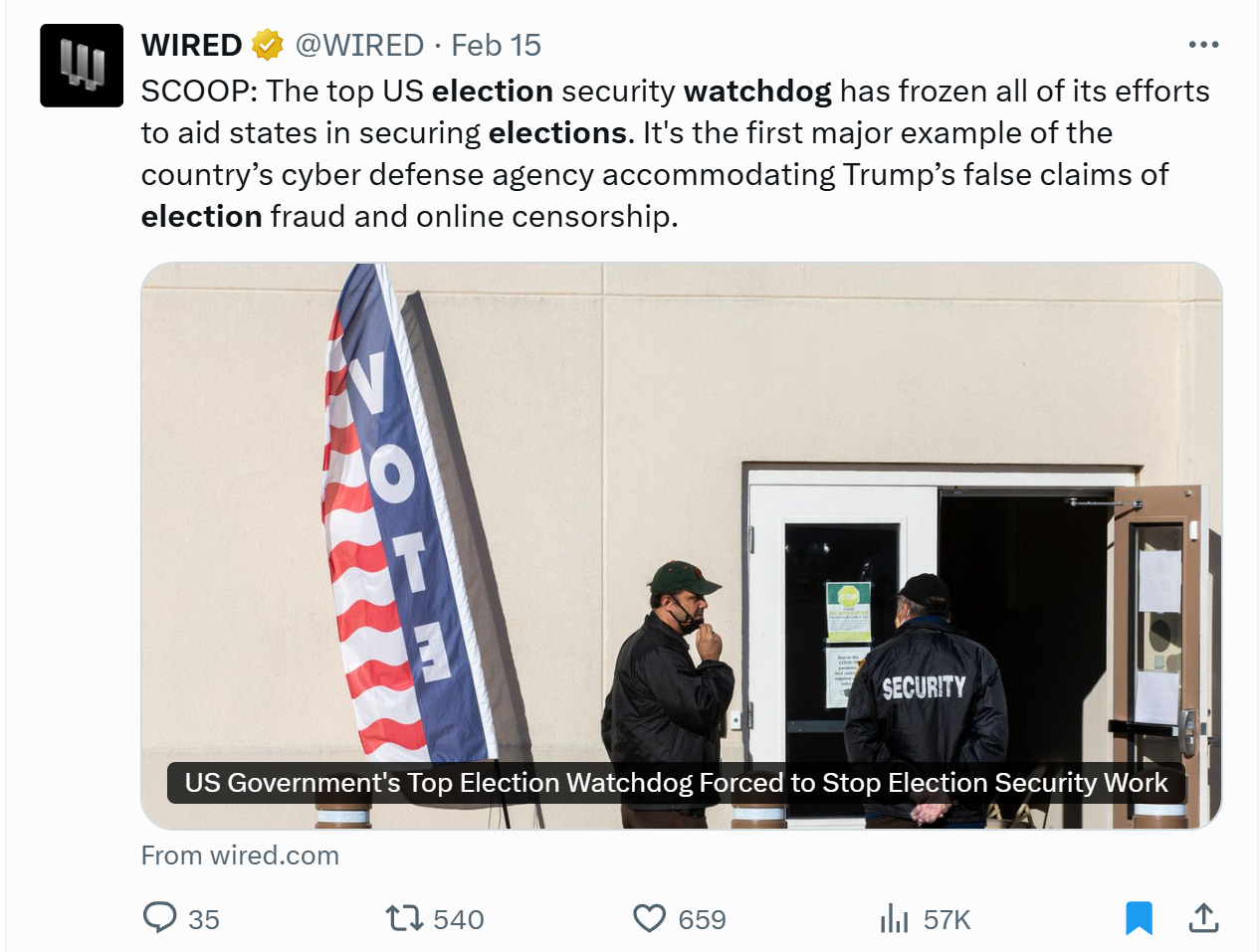Click the headline caption on the image

pos(676,783)
